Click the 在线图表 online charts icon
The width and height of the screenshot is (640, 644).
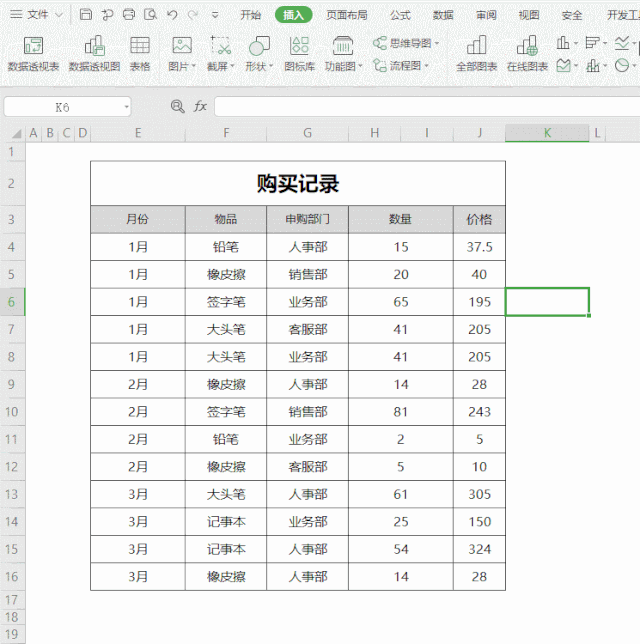point(527,53)
